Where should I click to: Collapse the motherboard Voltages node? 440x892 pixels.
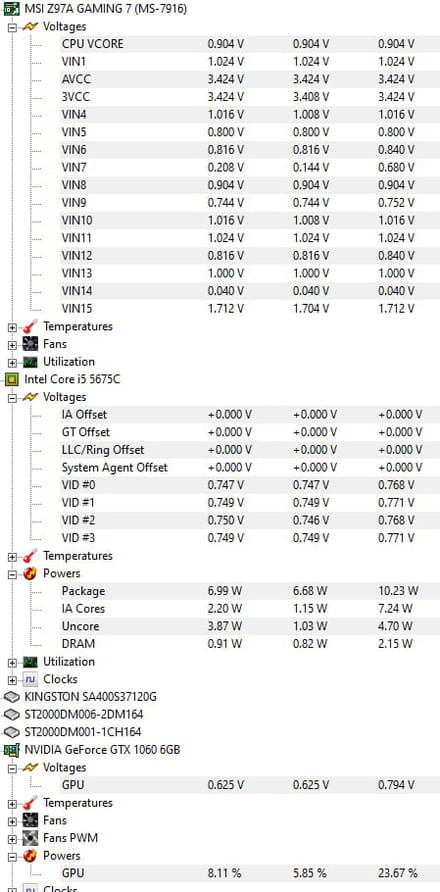tap(13, 27)
